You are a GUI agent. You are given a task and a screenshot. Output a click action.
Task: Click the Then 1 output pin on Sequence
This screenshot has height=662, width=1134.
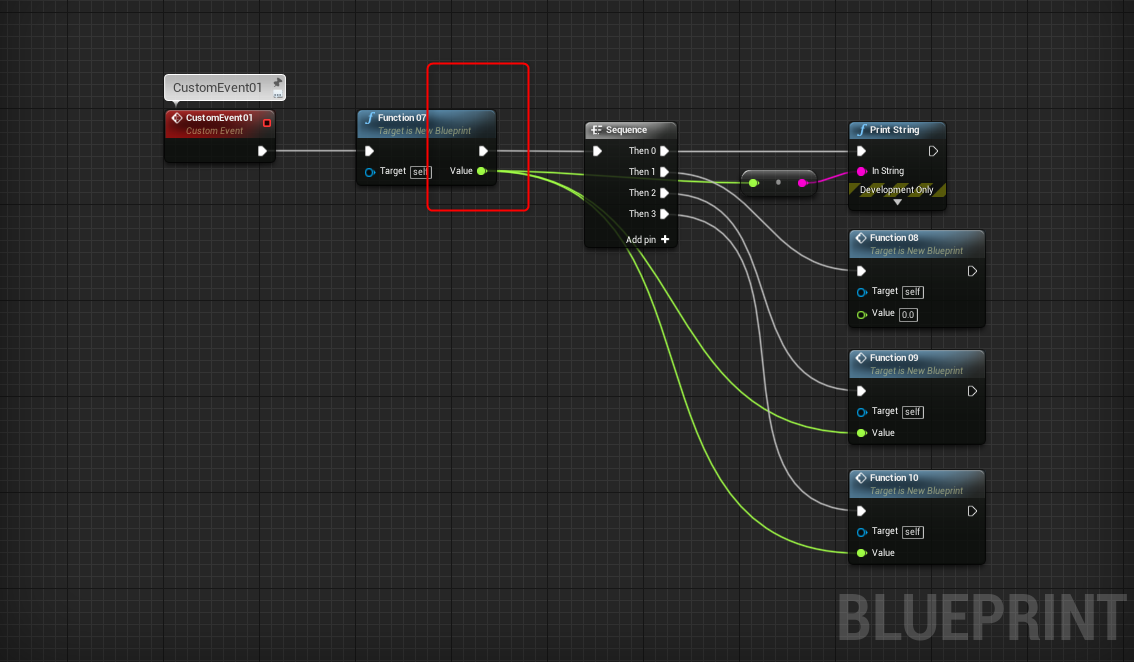pyautogui.click(x=665, y=172)
